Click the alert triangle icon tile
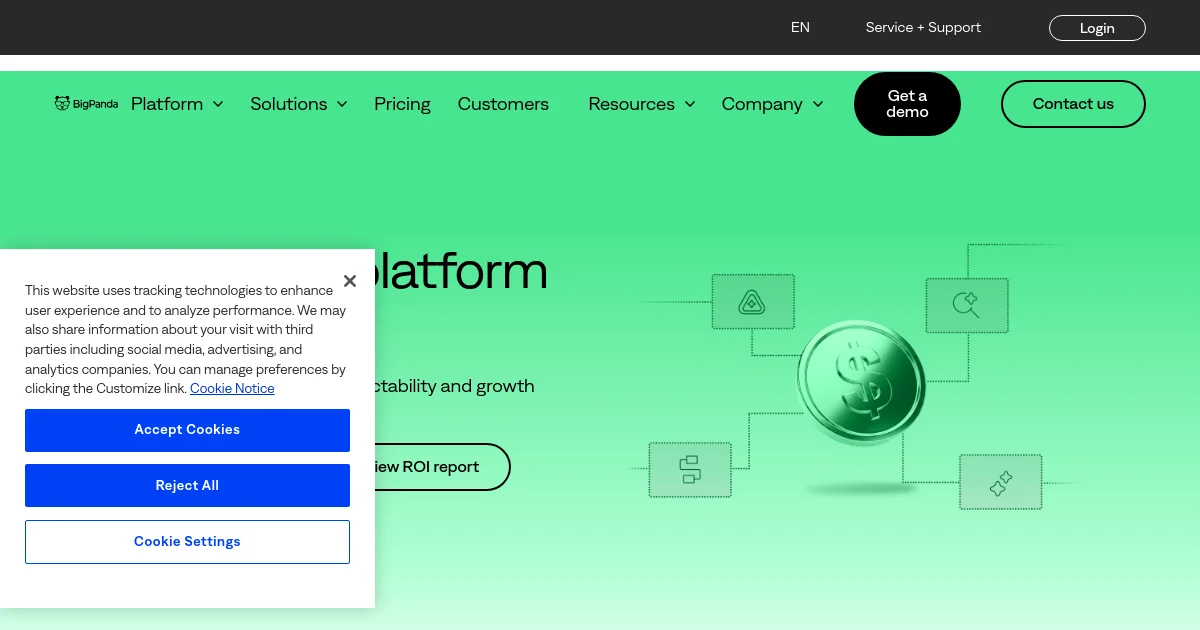This screenshot has height=630, width=1200. pyautogui.click(x=753, y=302)
